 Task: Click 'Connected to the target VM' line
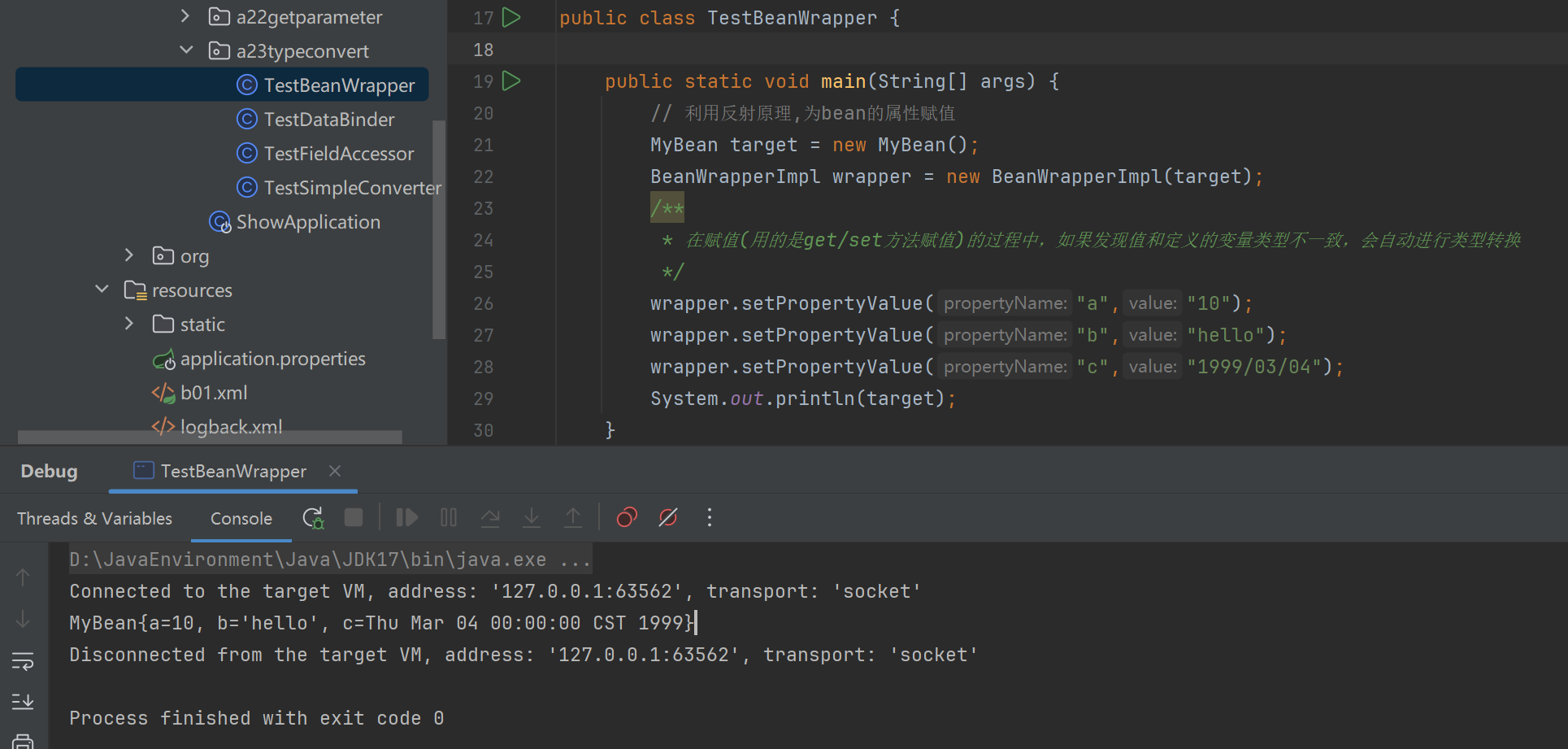coord(495,591)
